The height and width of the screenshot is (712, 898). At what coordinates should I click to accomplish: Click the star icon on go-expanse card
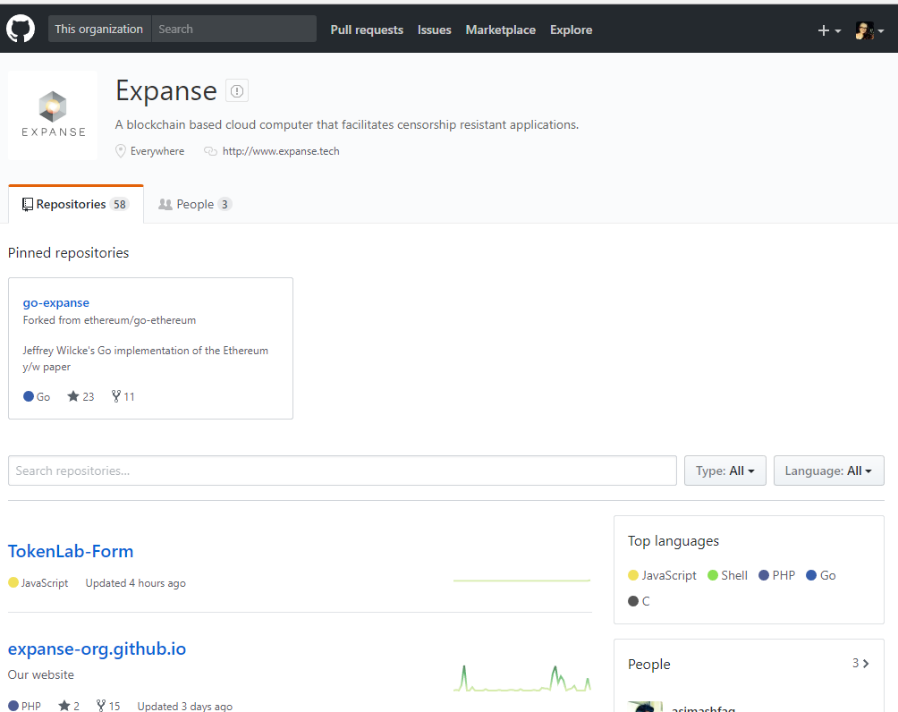[73, 396]
